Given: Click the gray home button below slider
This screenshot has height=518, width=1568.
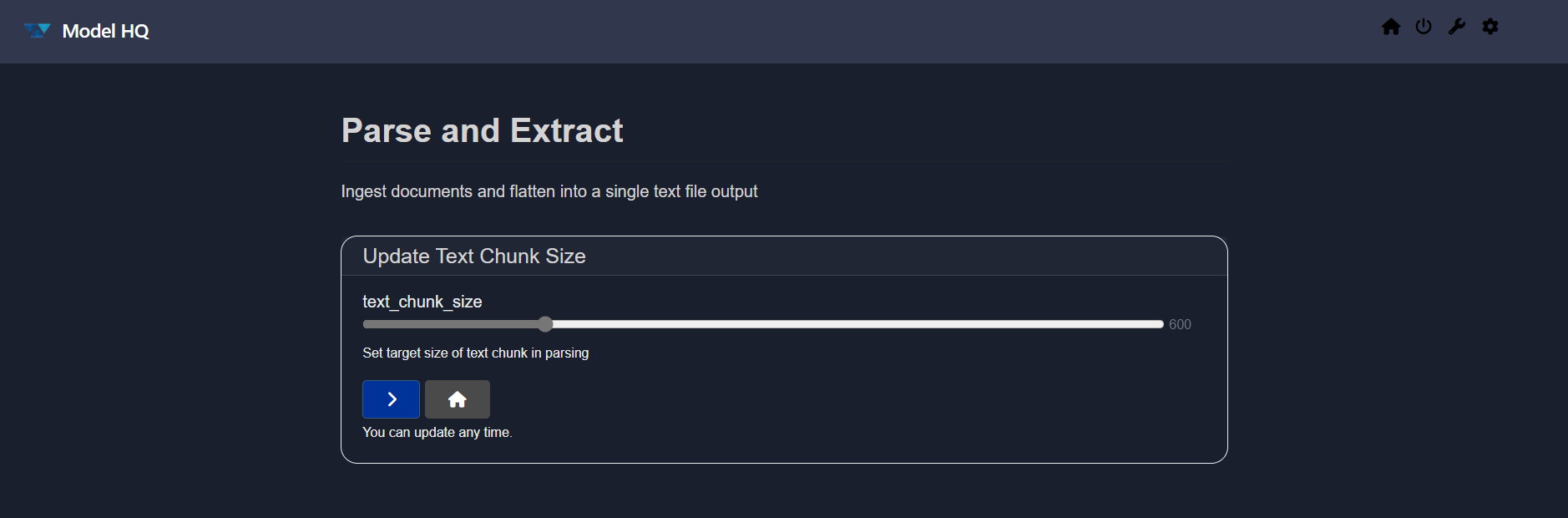Looking at the screenshot, I should (457, 399).
